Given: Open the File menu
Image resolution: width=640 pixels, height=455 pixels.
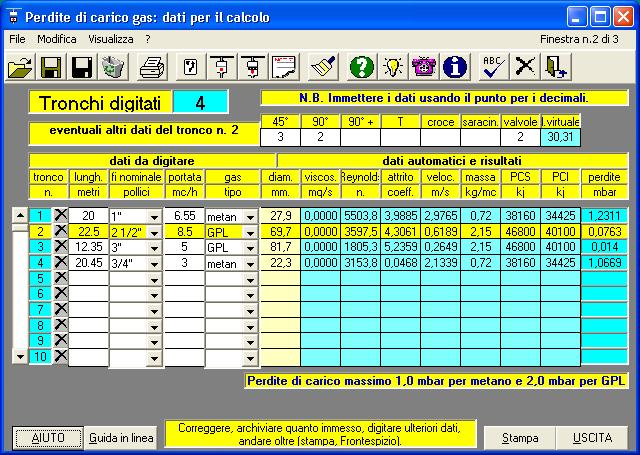Looking at the screenshot, I should tap(17, 38).
